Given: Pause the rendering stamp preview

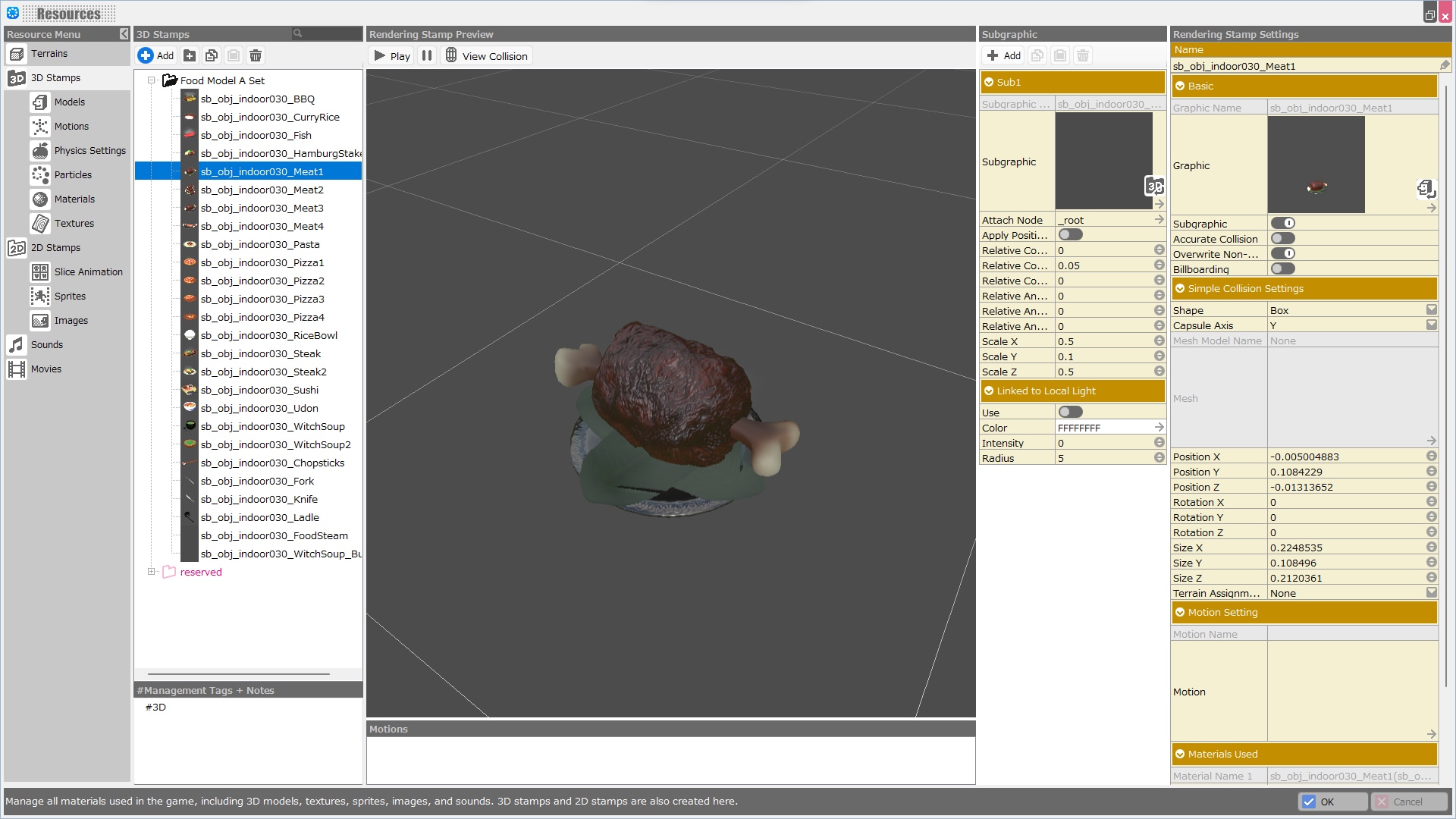Looking at the screenshot, I should pyautogui.click(x=427, y=55).
